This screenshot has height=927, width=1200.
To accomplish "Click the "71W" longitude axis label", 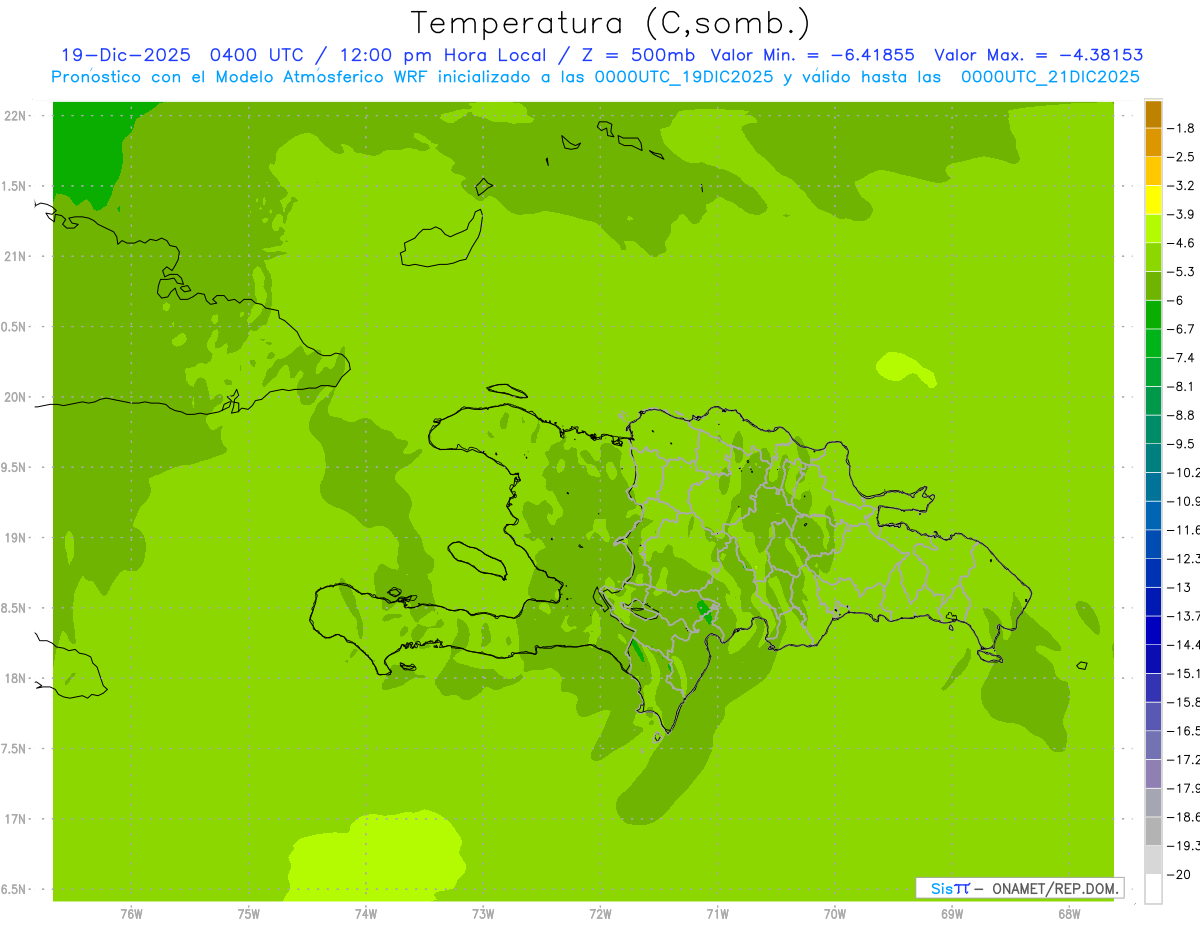I will [717, 914].
